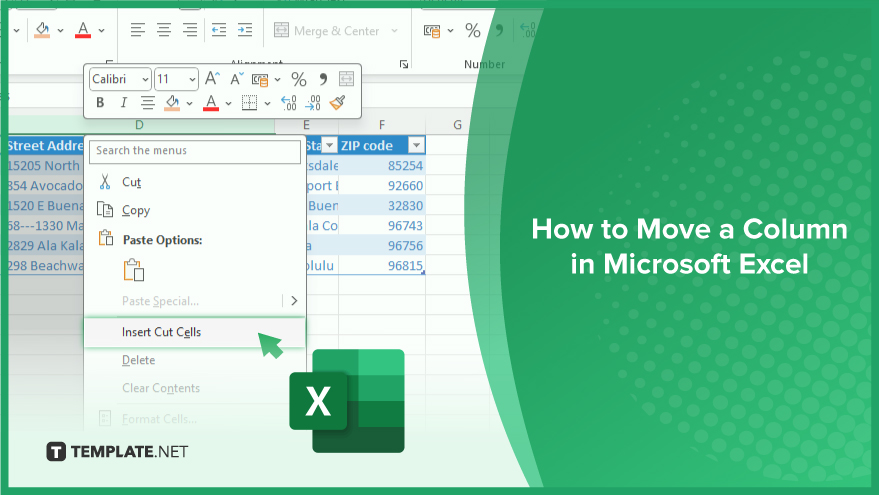Click the Merge & Center button
This screenshot has height=495, width=879.
[327, 31]
